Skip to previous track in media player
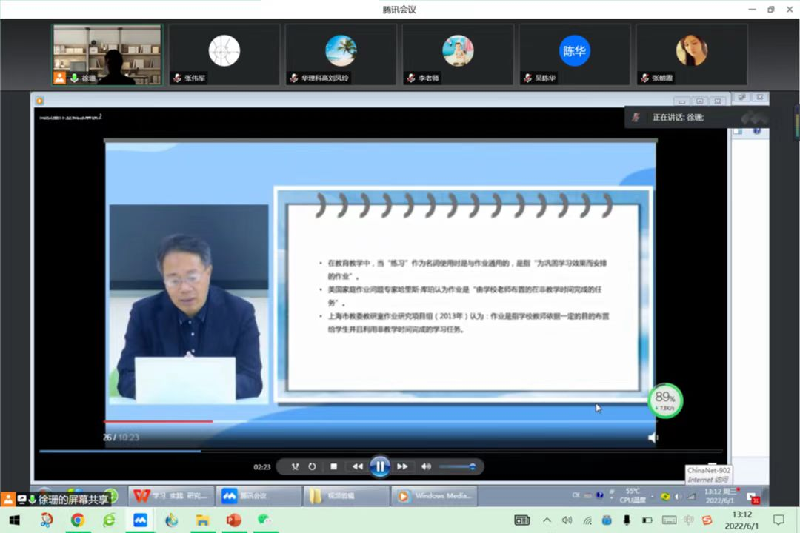This screenshot has width=800, height=533. coord(358,466)
